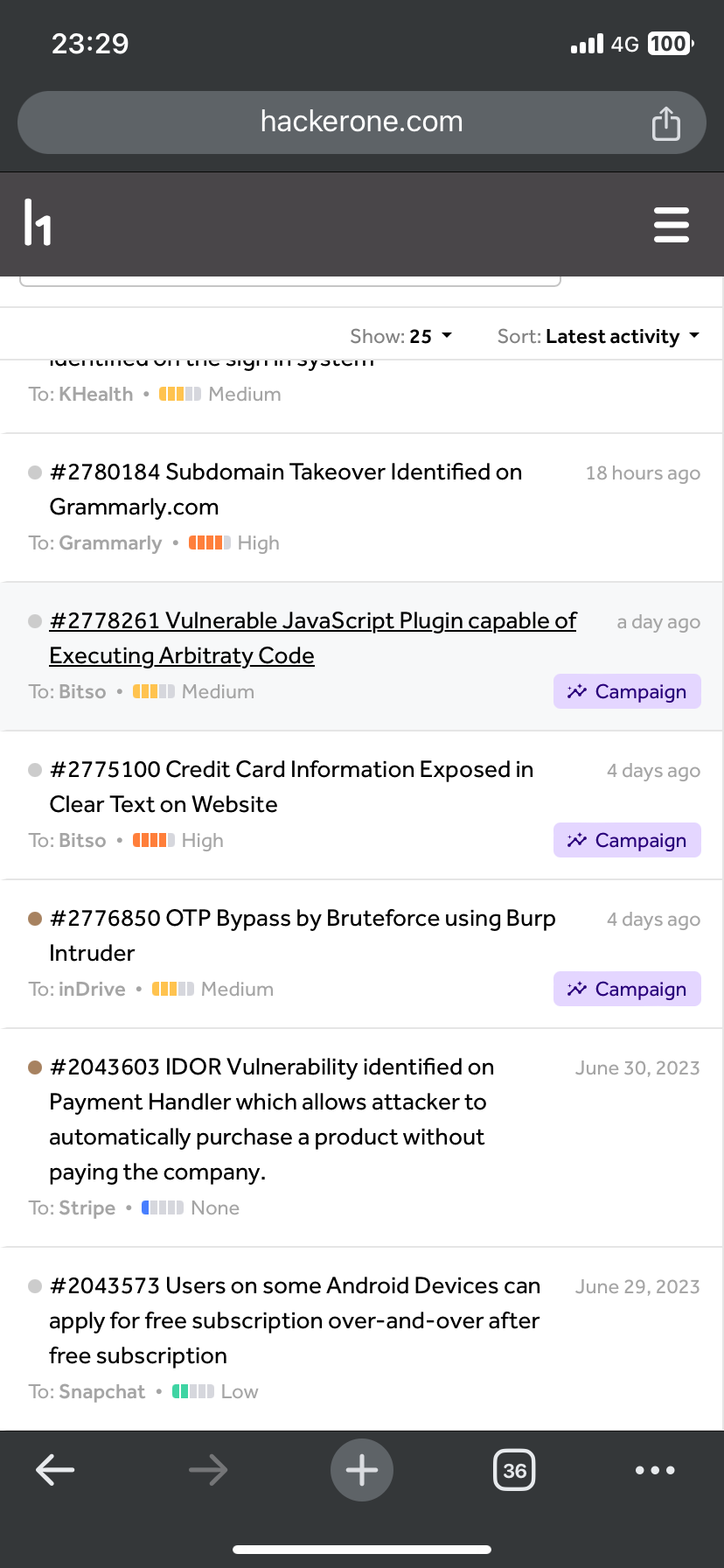Tap the hackerone.com address bar
This screenshot has width=724, height=1568.
coord(361,122)
